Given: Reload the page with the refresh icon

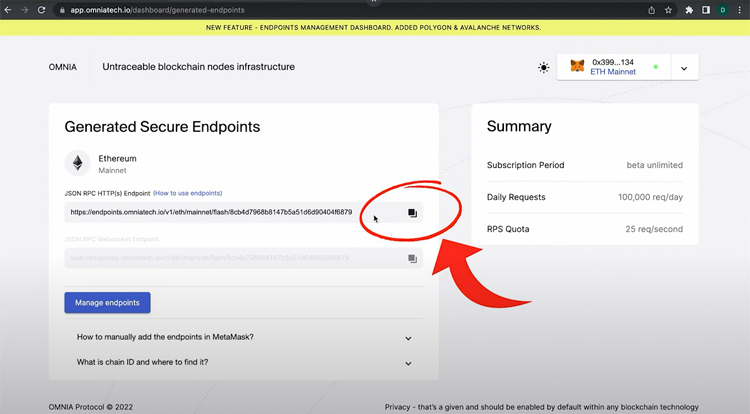Looking at the screenshot, I should pyautogui.click(x=42, y=10).
